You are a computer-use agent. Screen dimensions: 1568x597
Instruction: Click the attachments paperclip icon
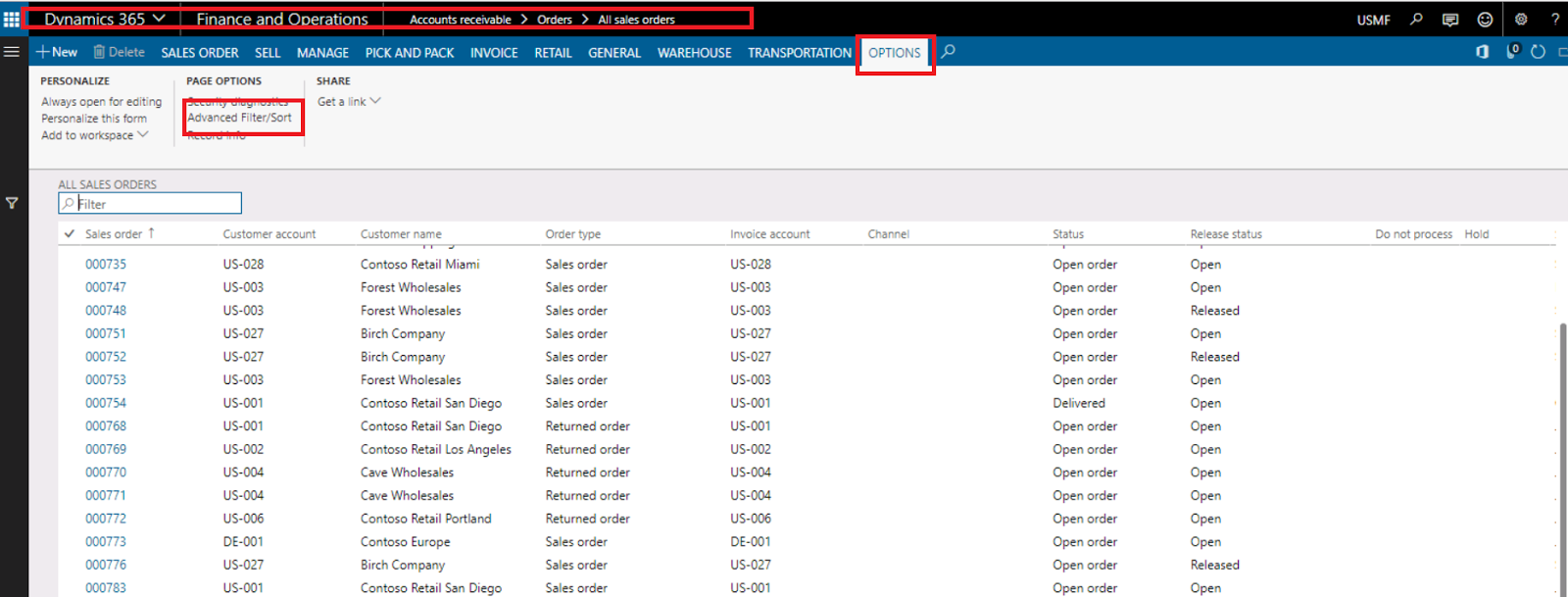pos(1512,52)
